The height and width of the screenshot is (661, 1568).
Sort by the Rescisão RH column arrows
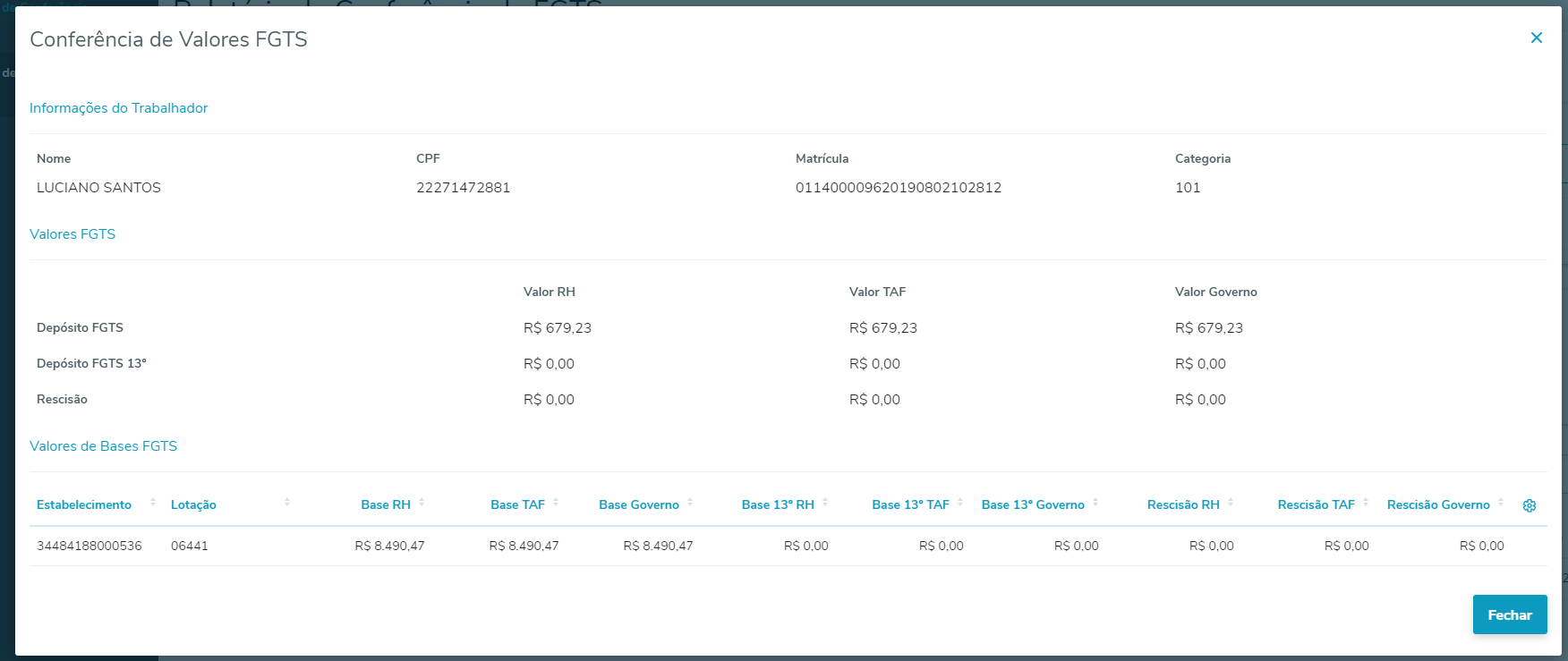click(1231, 503)
